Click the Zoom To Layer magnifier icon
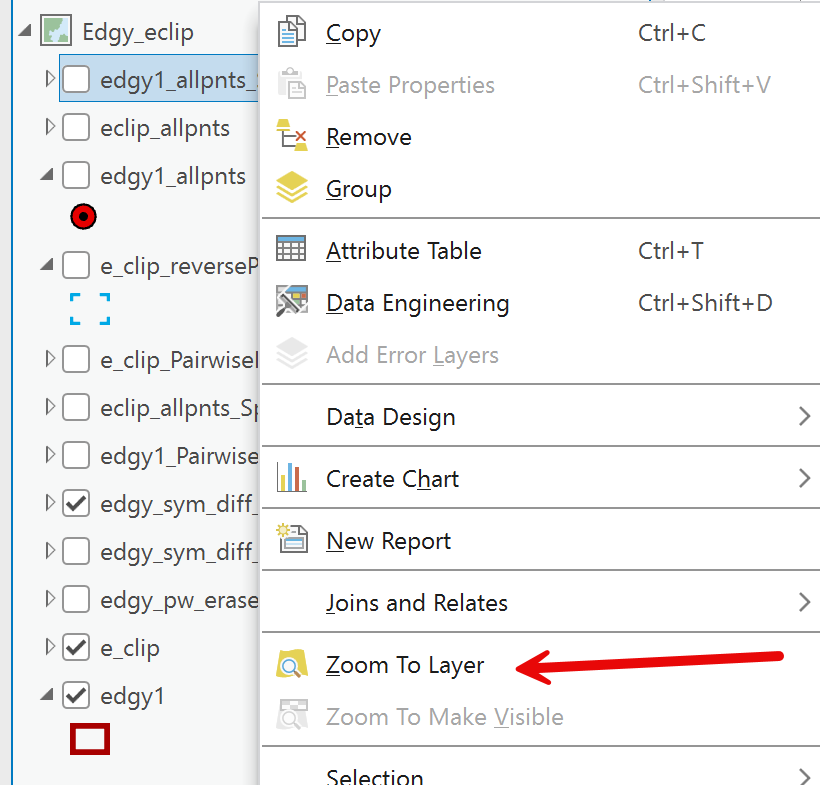820x785 pixels. [291, 664]
